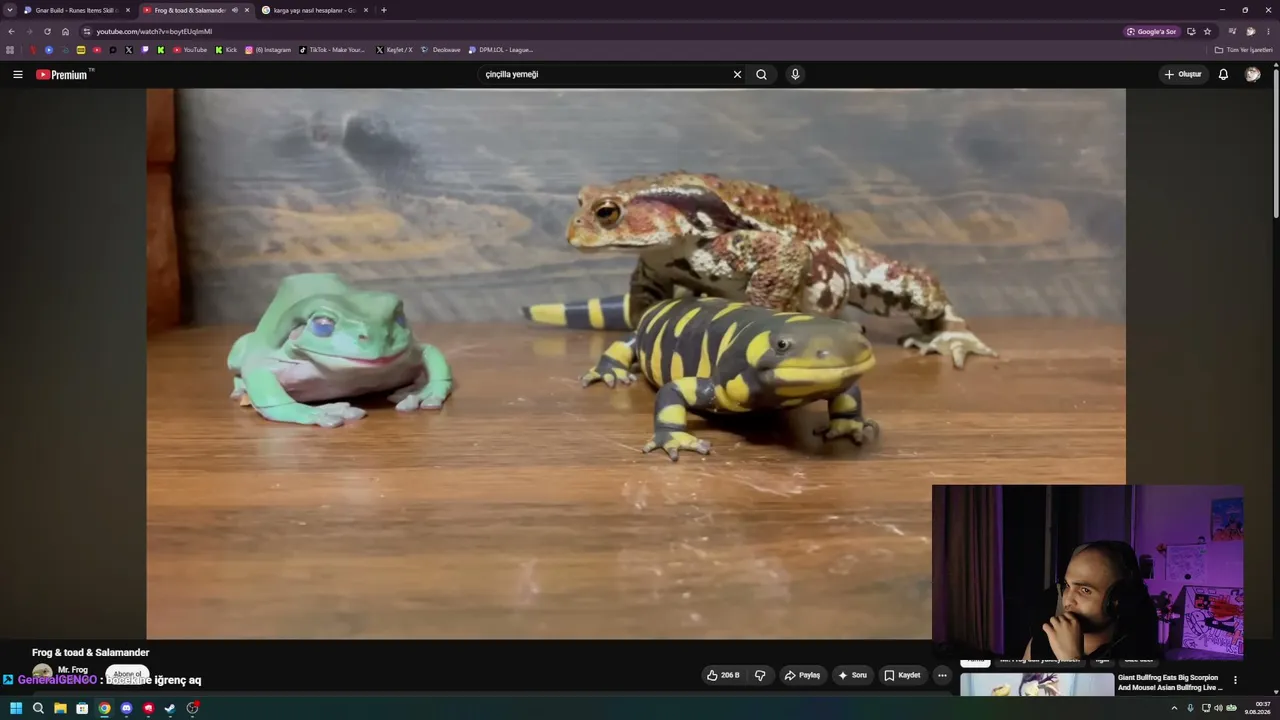Open the Kick bookmark
1280x720 pixels.
point(226,49)
